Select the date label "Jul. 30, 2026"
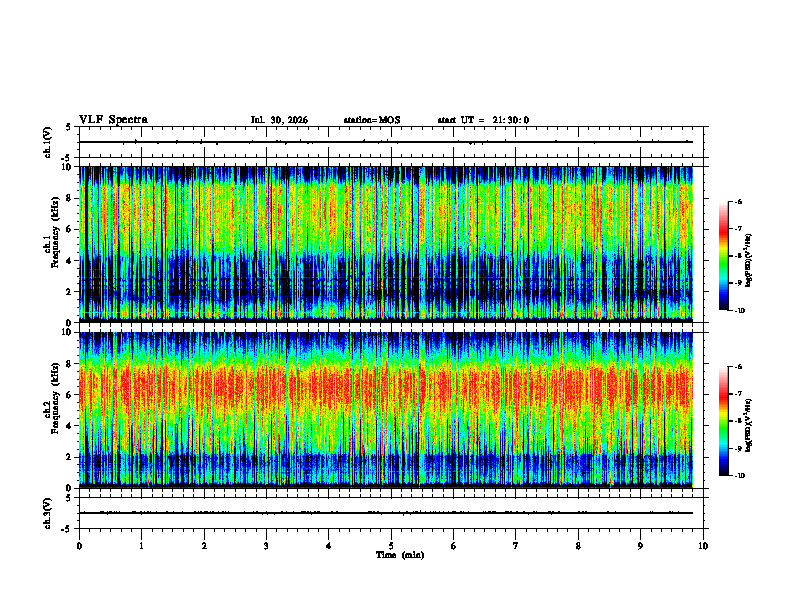 [x=279, y=120]
